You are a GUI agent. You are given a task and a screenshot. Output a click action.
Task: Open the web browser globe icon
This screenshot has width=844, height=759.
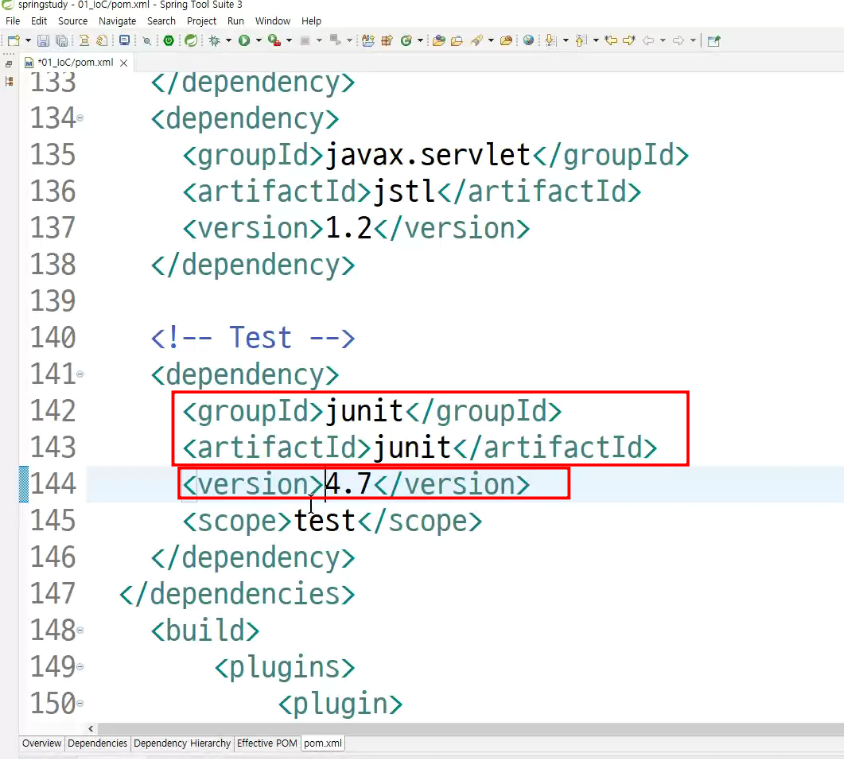pos(529,40)
